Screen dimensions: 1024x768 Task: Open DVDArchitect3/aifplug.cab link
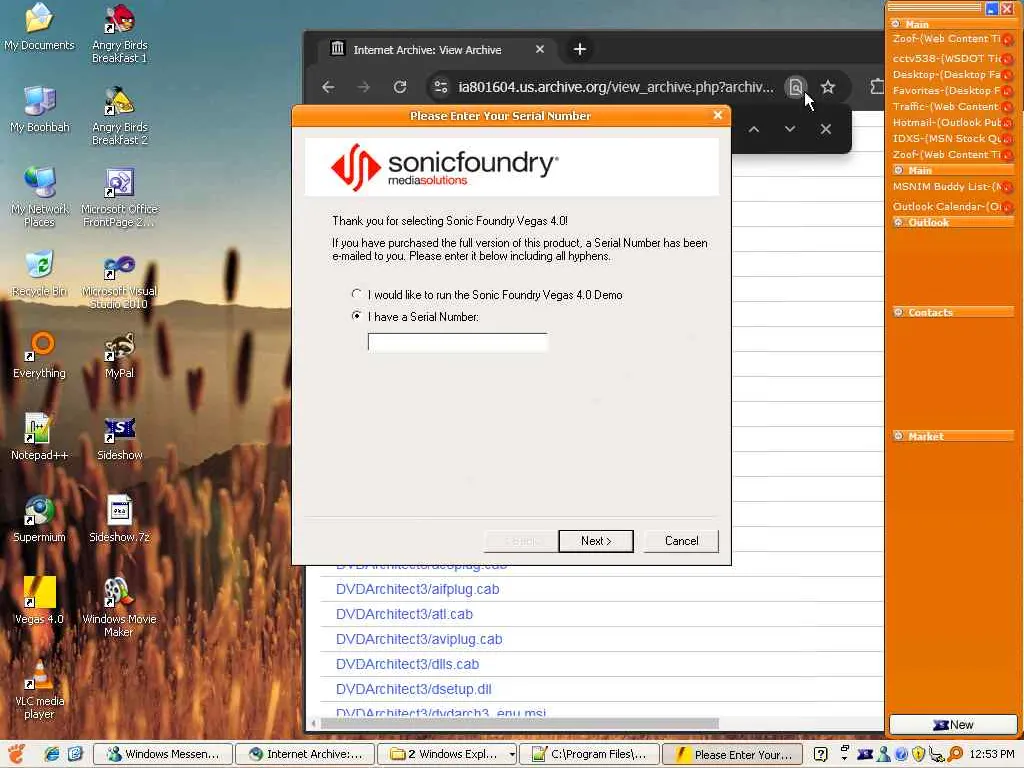point(417,589)
